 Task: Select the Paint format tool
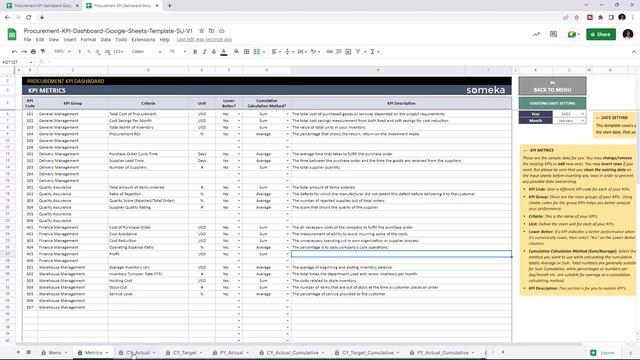click(42, 52)
